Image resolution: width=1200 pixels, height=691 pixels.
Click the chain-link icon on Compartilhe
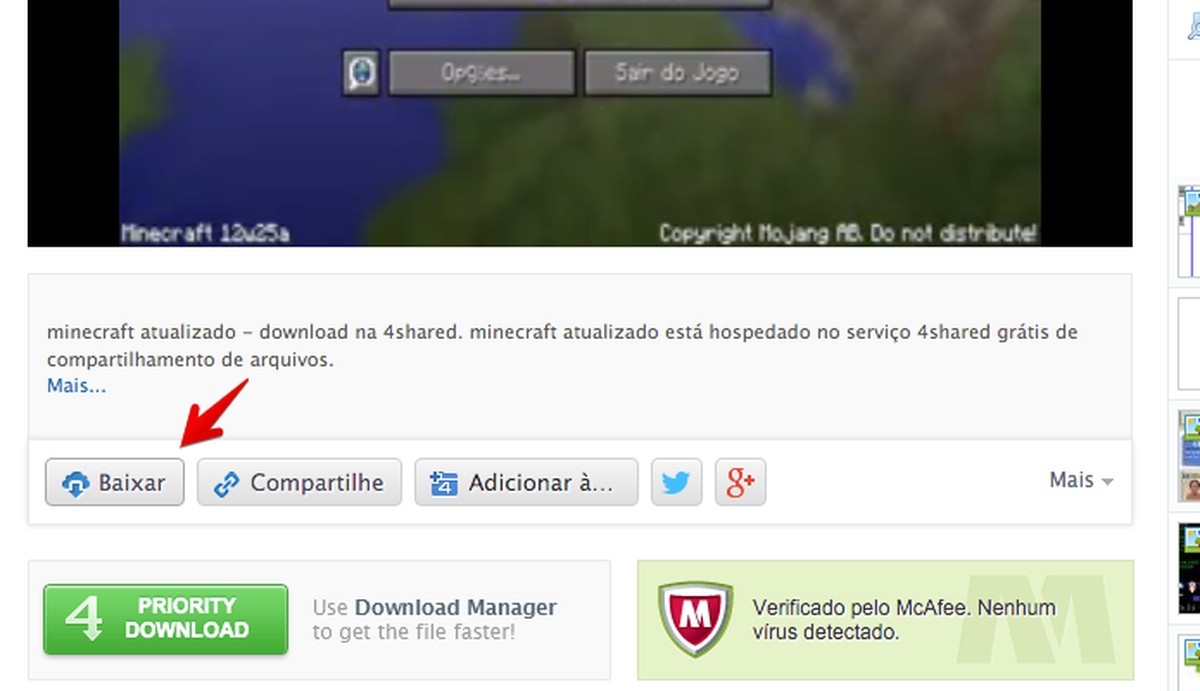coord(227,484)
